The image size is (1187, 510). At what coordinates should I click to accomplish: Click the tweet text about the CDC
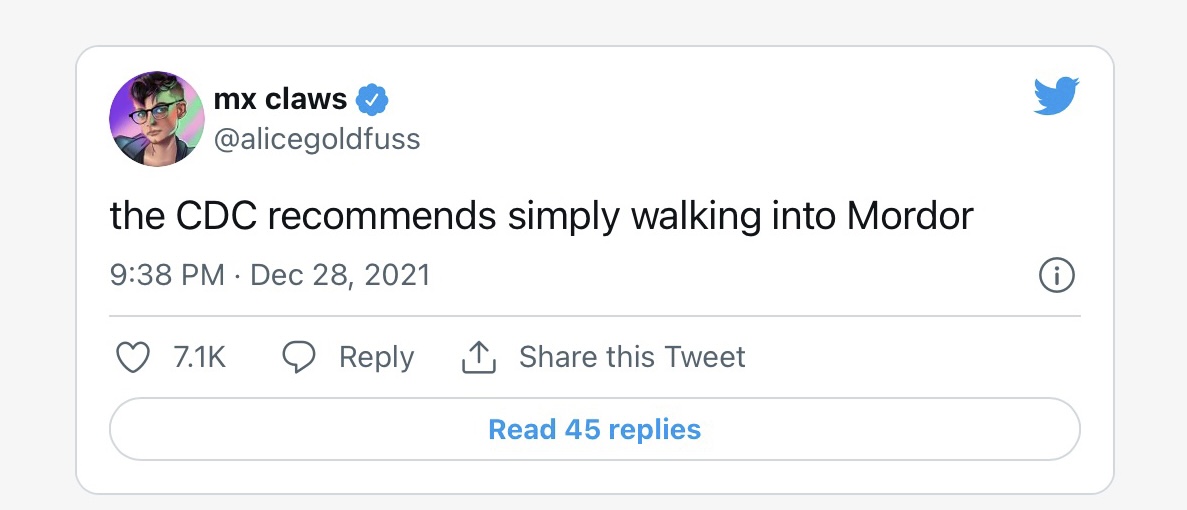pyautogui.click(x=541, y=216)
